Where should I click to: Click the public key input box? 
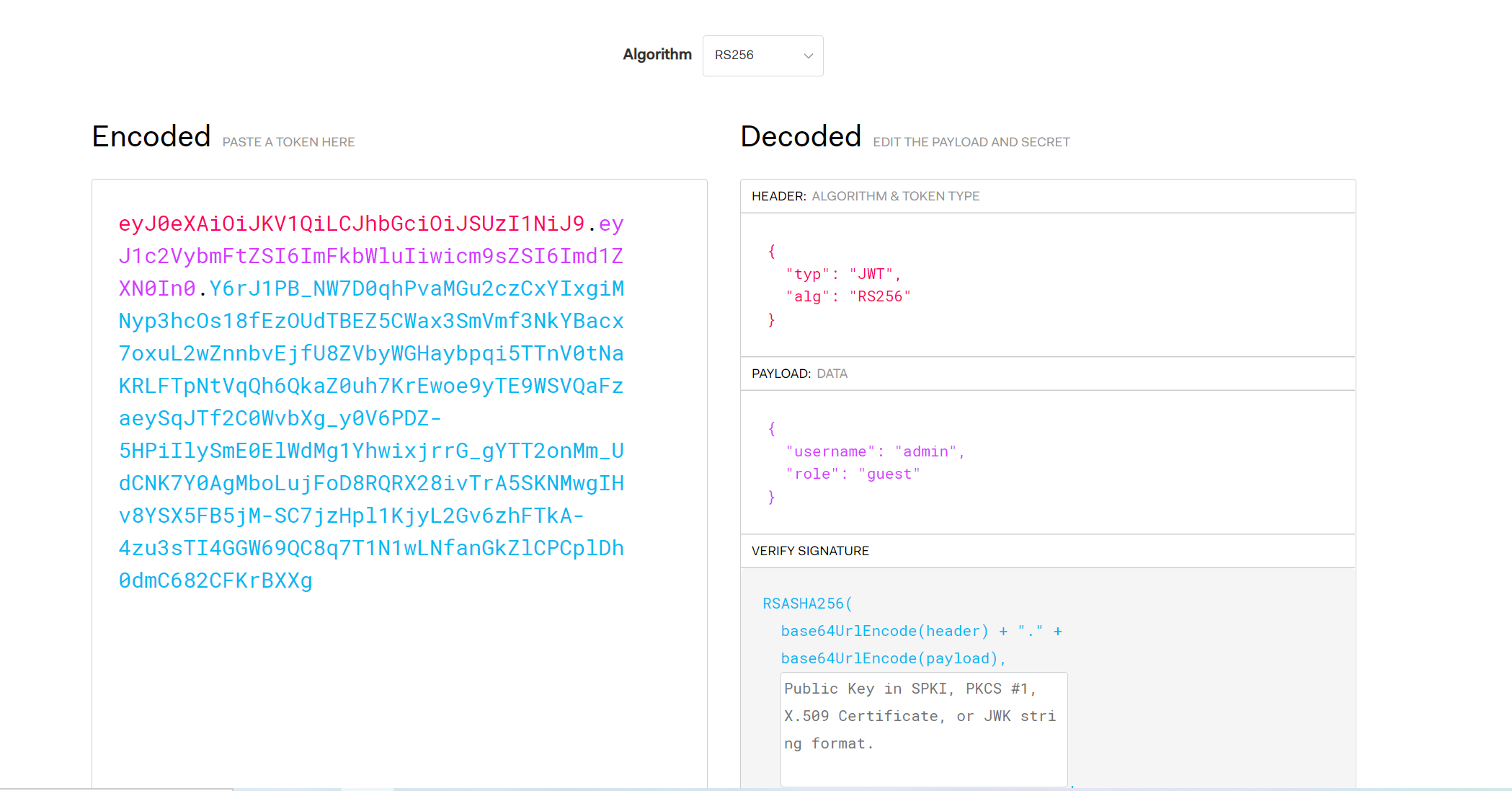(923, 730)
